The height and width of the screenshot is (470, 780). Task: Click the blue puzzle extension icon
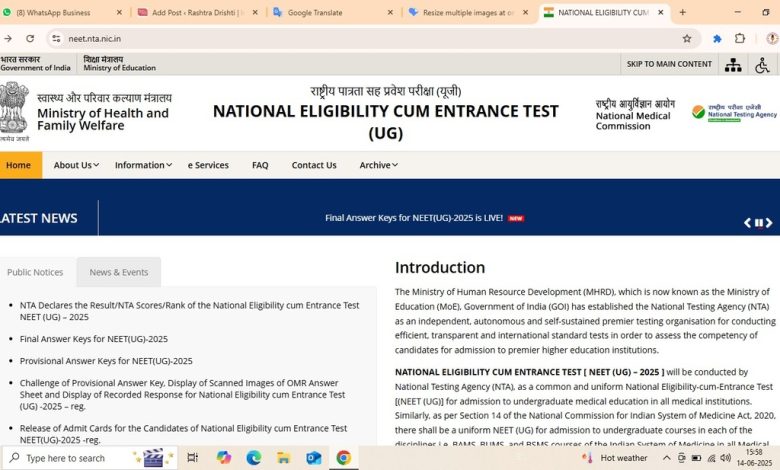pos(717,39)
